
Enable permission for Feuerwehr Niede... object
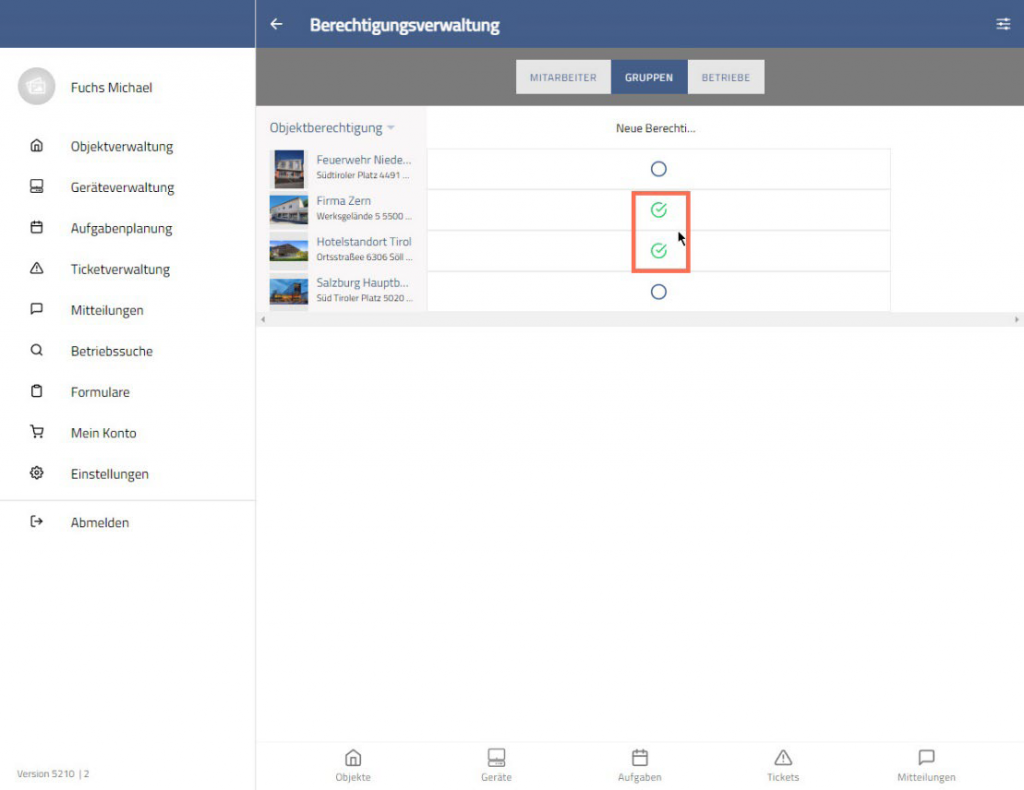click(x=658, y=169)
